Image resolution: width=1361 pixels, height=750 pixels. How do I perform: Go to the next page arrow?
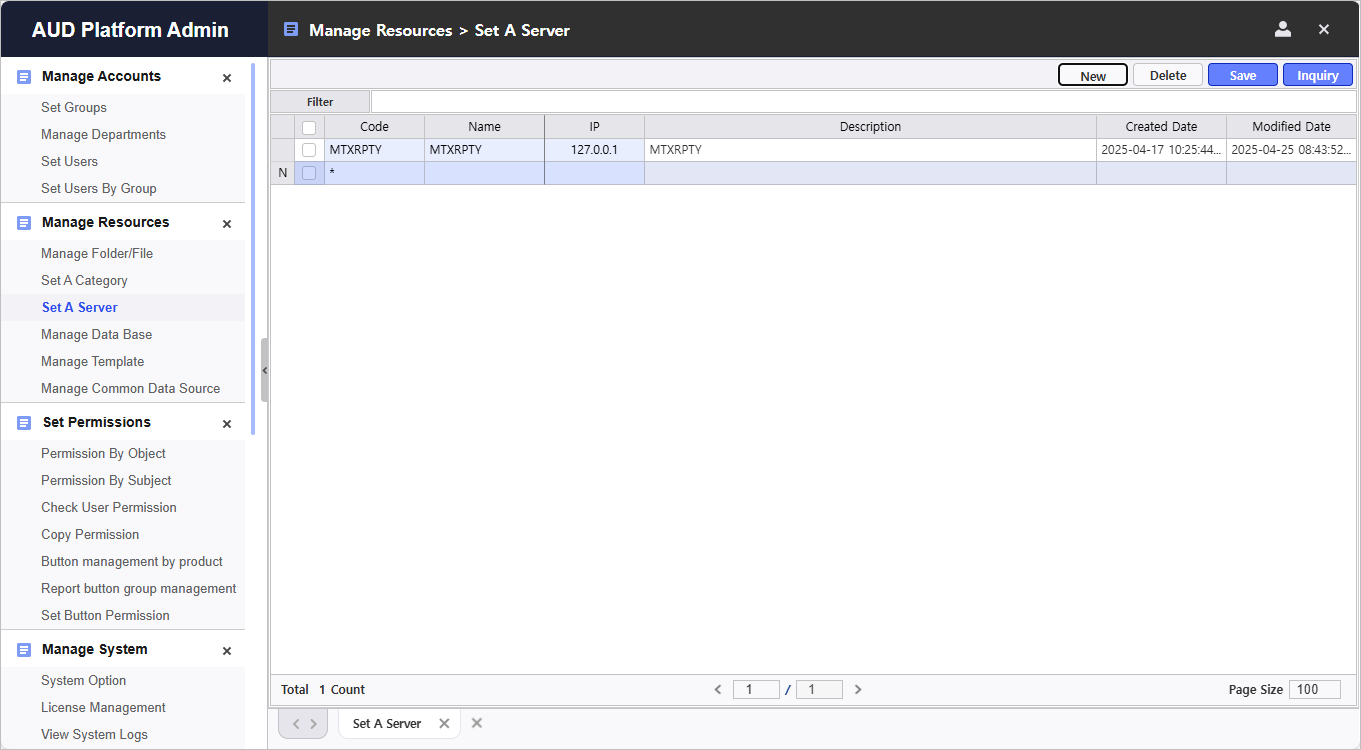[x=858, y=689]
